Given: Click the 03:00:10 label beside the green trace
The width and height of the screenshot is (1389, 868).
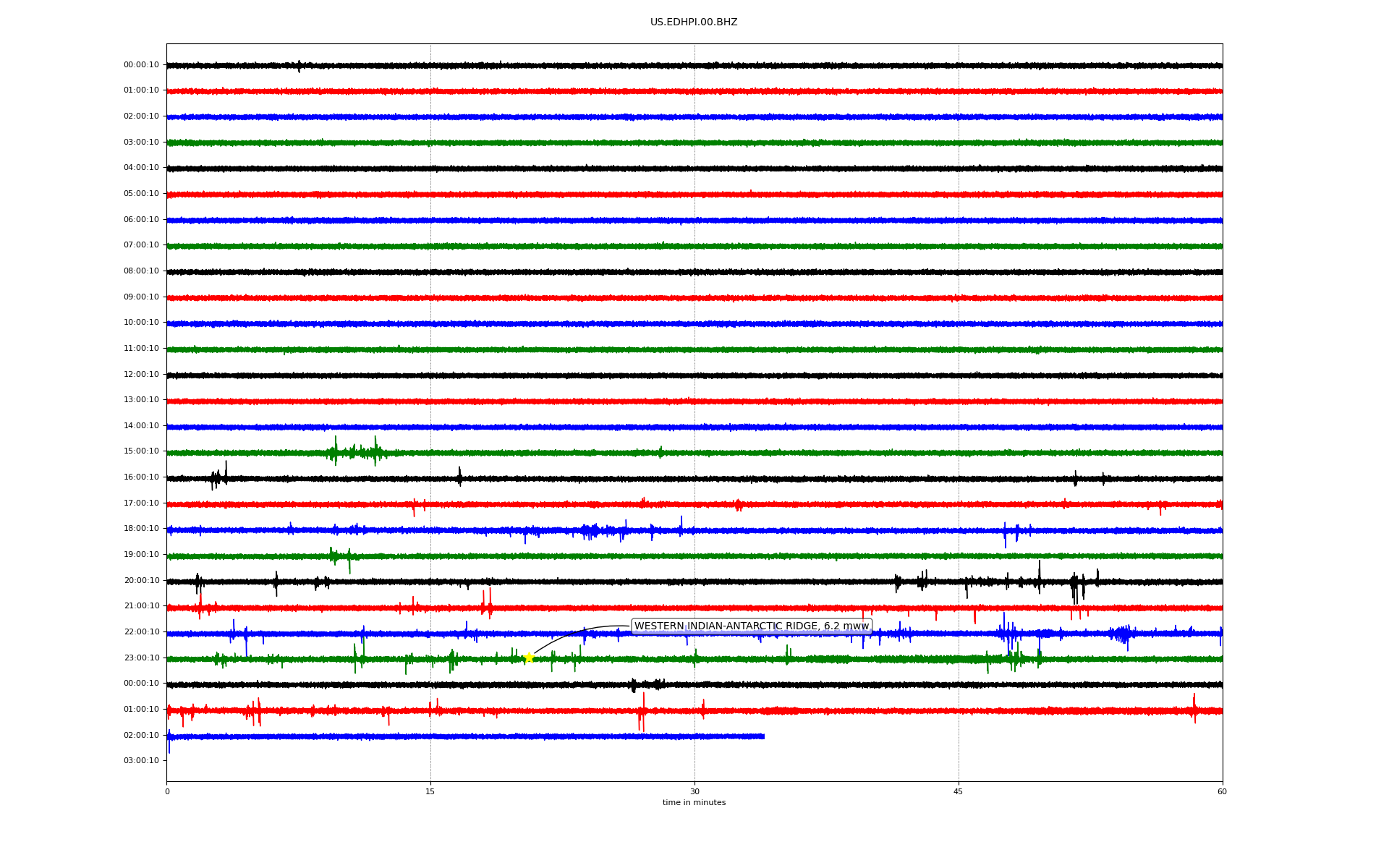Looking at the screenshot, I should click(x=141, y=142).
